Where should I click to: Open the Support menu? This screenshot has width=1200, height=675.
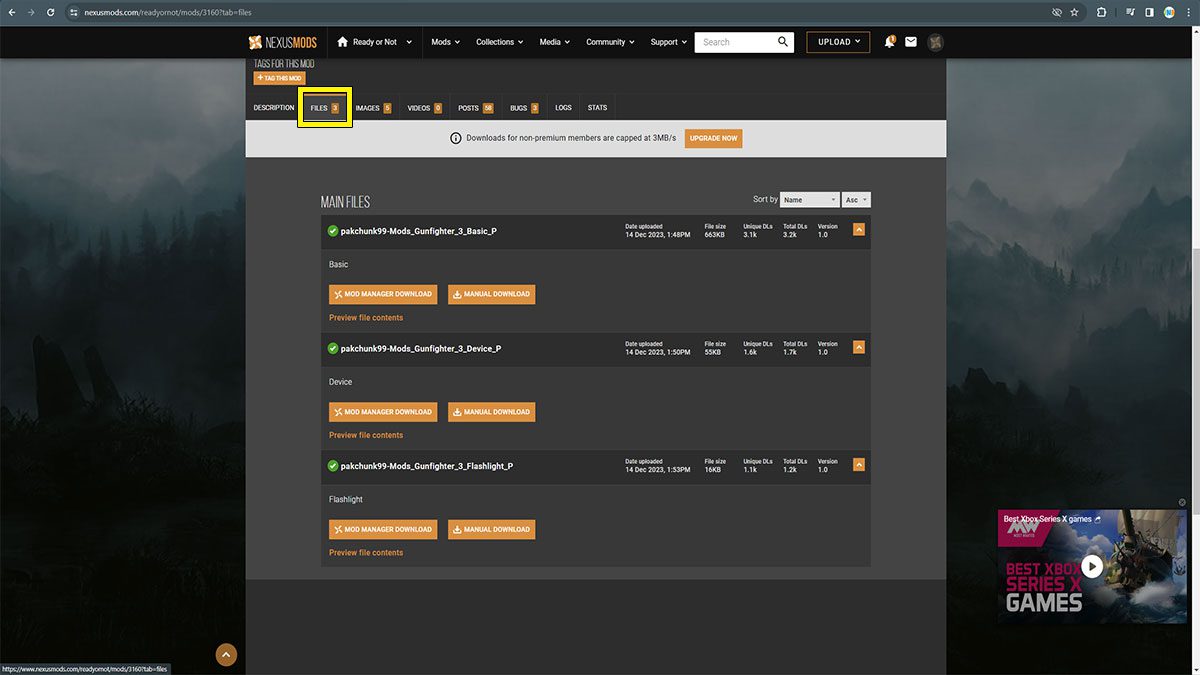[668, 42]
